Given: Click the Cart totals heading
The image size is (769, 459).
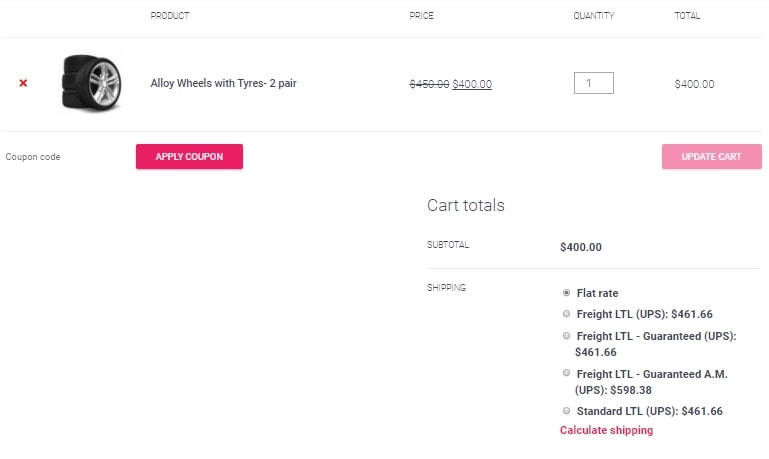Looking at the screenshot, I should pos(465,205).
